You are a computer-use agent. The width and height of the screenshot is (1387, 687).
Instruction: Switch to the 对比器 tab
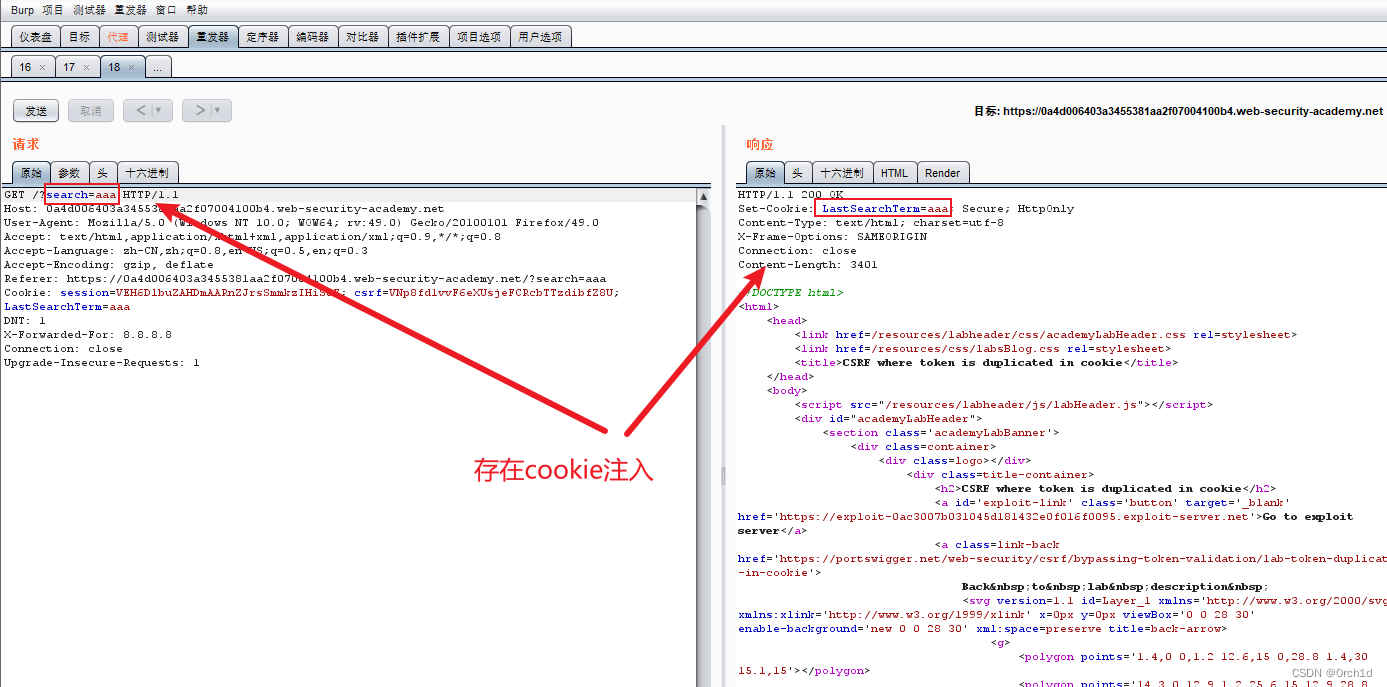[362, 37]
